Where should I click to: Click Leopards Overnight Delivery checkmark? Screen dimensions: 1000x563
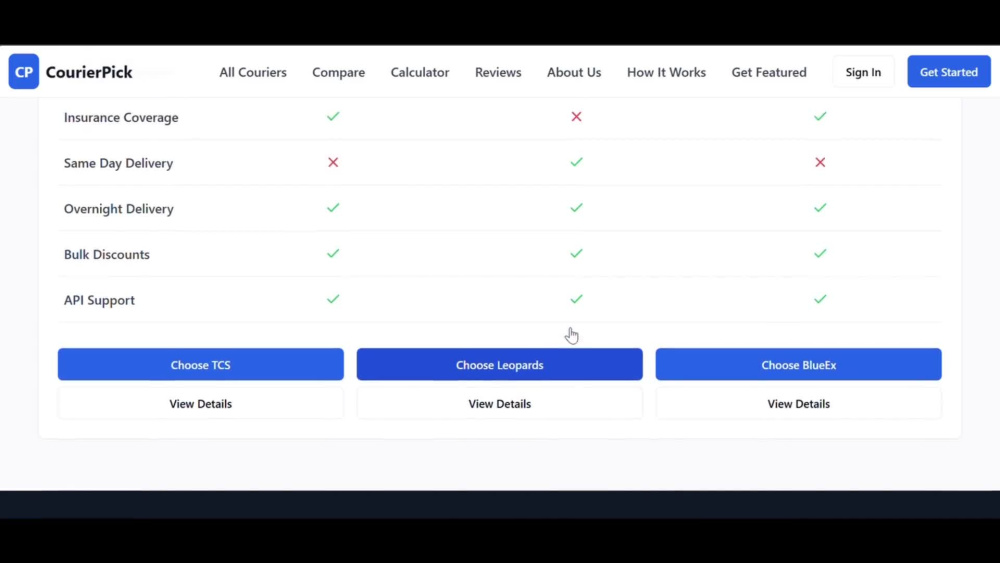[576, 208]
